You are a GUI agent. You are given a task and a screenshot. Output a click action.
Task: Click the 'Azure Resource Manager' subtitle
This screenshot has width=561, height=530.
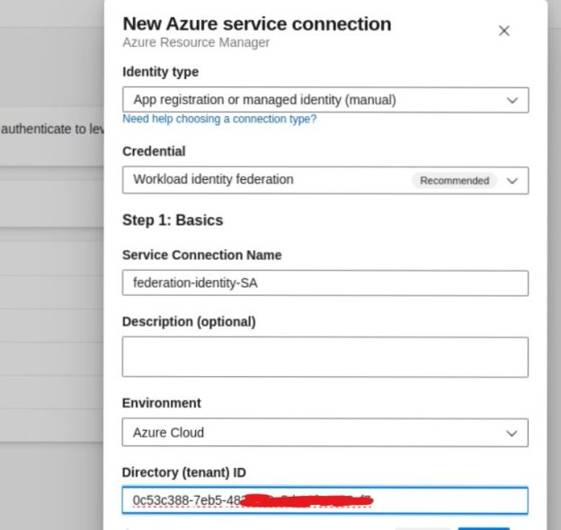[196, 42]
